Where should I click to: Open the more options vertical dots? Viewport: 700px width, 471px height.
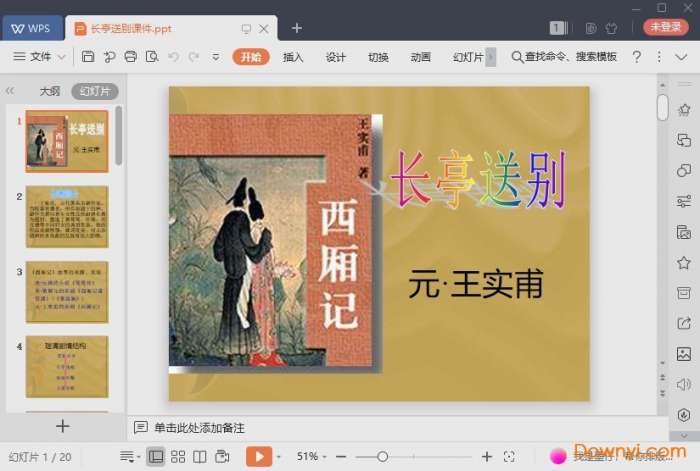point(659,57)
